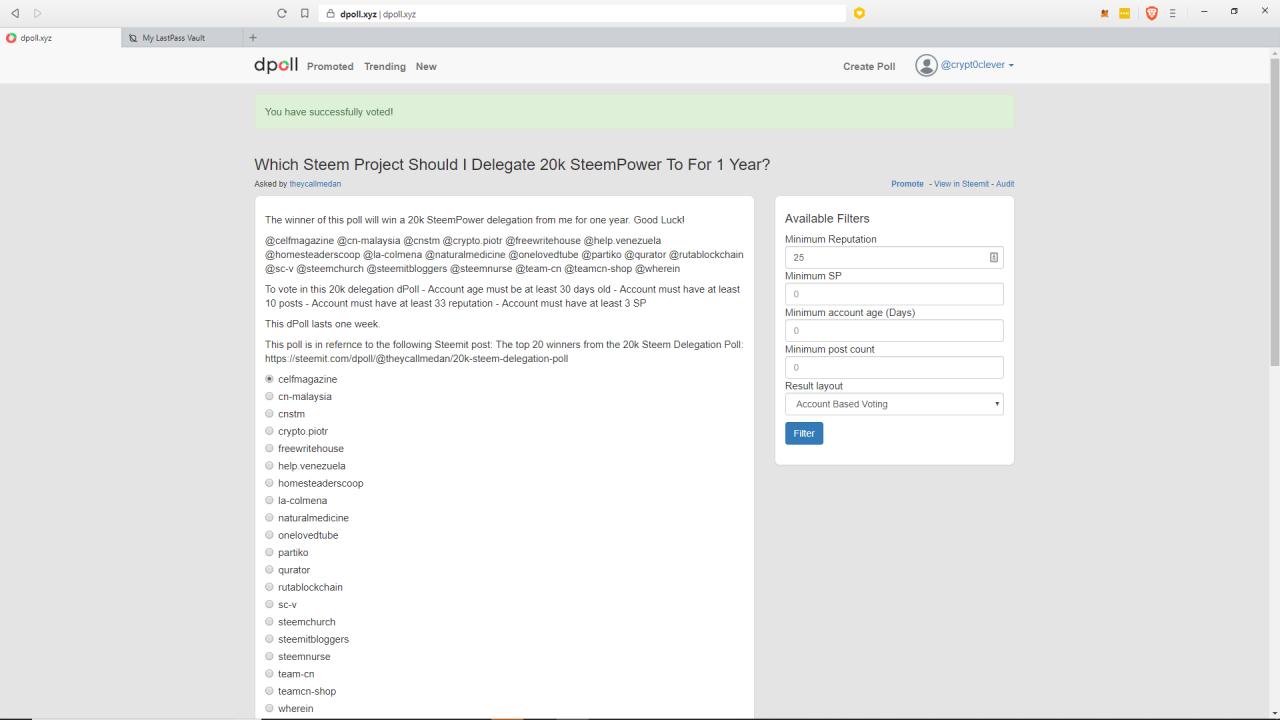The image size is (1280, 720).
Task: Open the Trending polls page
Action: [385, 67]
